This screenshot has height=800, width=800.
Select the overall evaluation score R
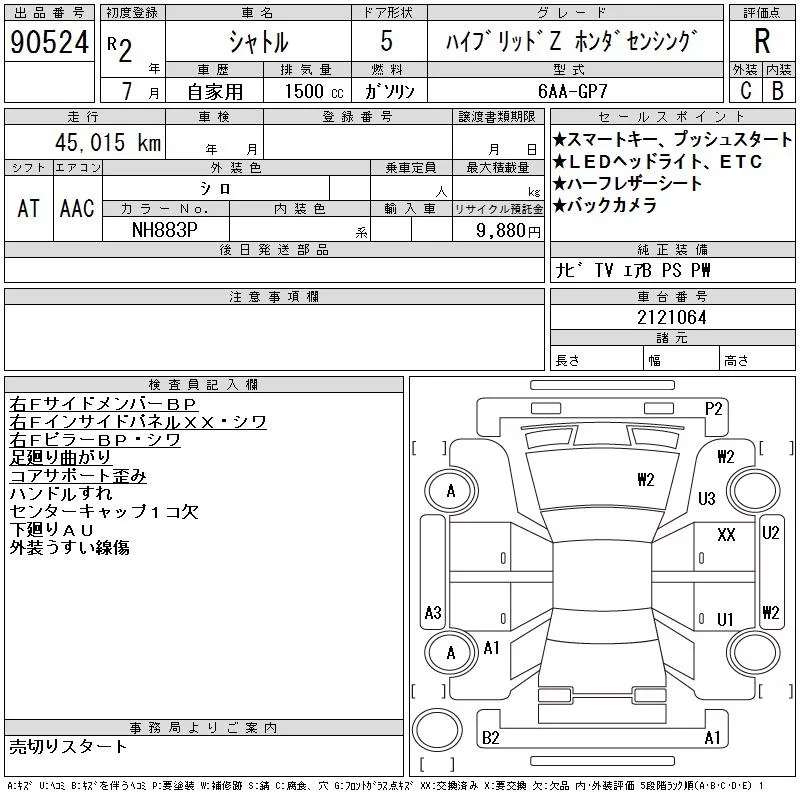point(762,41)
